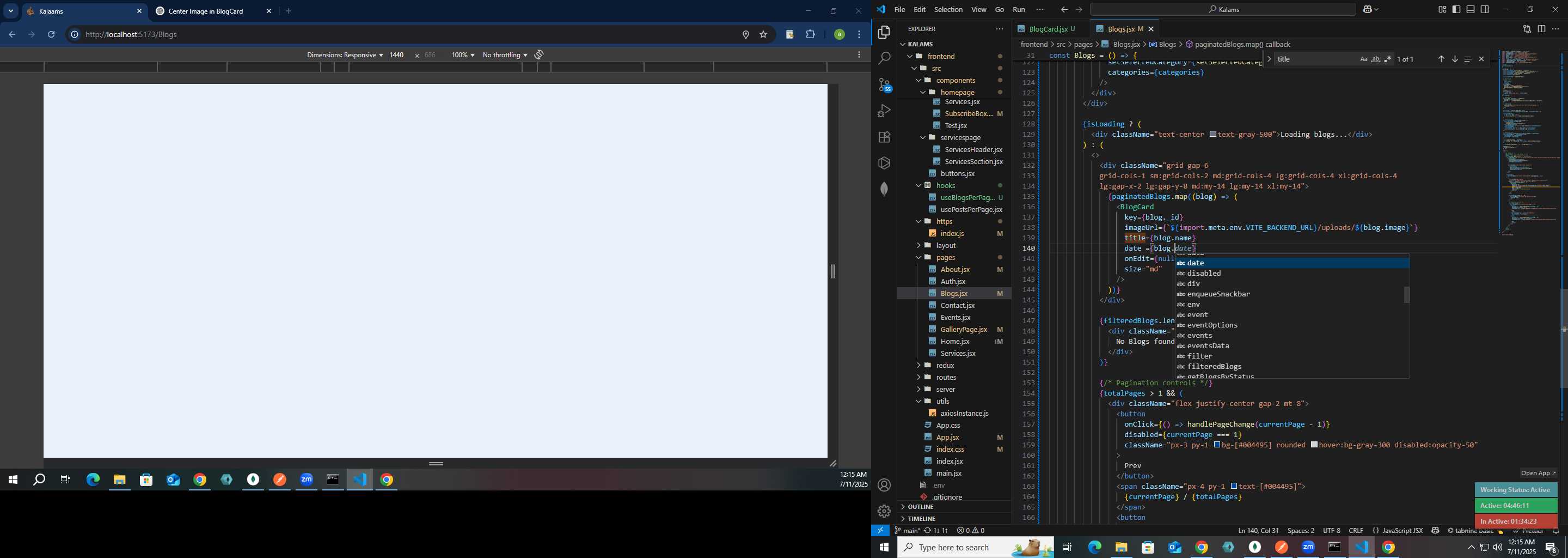The width and height of the screenshot is (1568, 558).
Task: Open the Accounts icon in VS Code
Action: pos(884,486)
